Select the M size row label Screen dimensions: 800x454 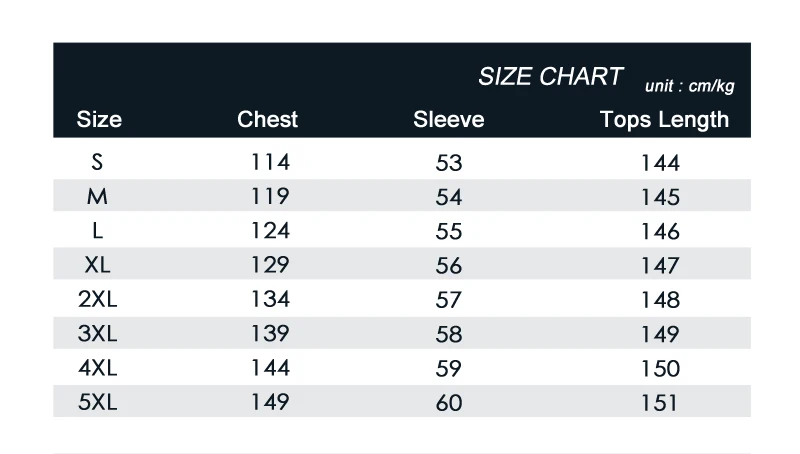coord(97,197)
